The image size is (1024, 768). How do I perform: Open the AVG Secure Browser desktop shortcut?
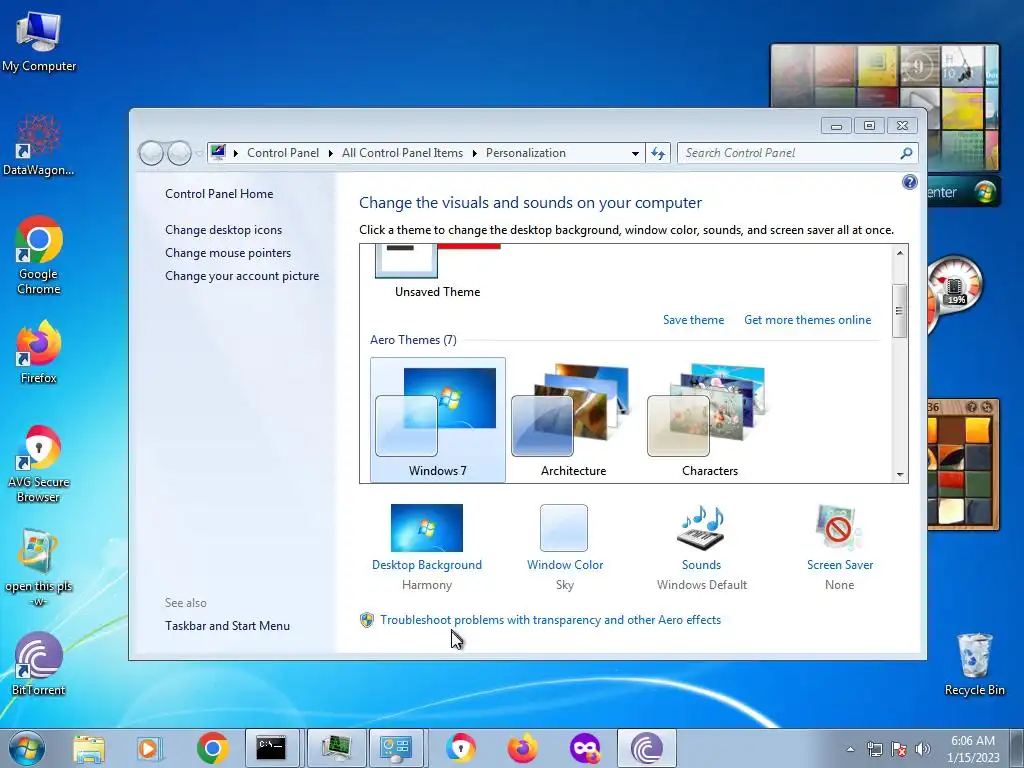[39, 464]
